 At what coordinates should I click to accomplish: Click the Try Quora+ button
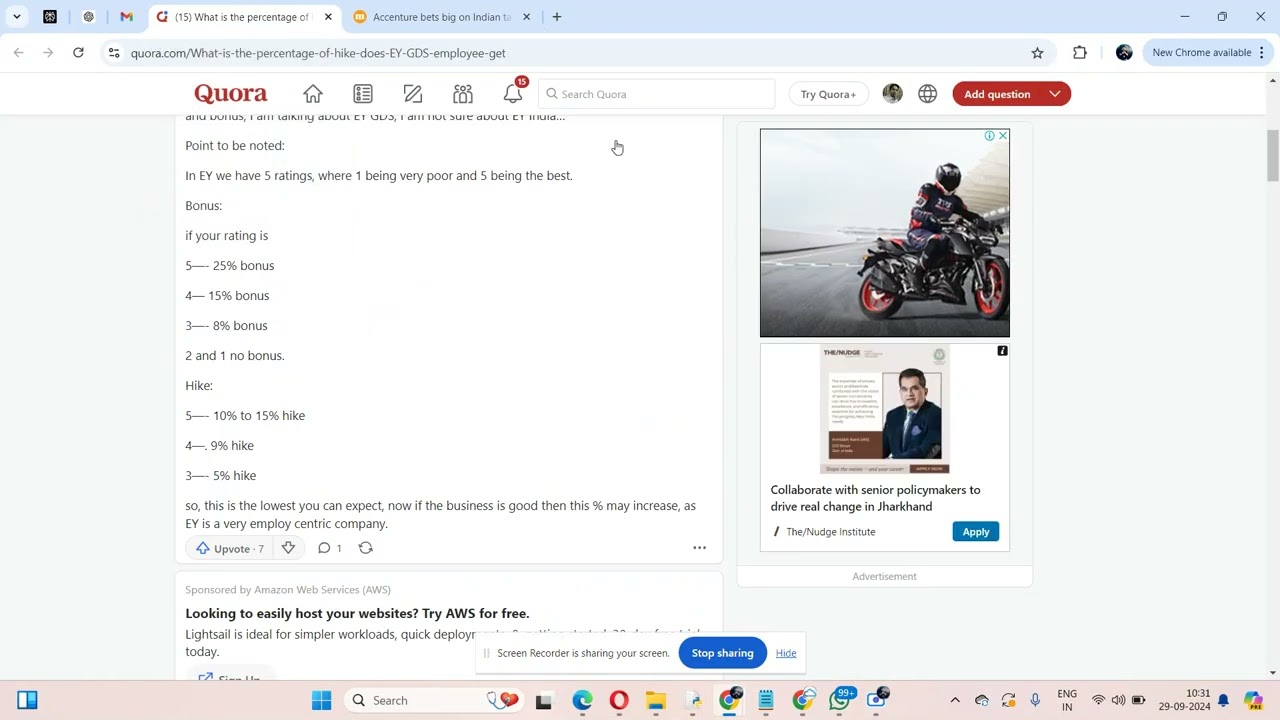(828, 94)
